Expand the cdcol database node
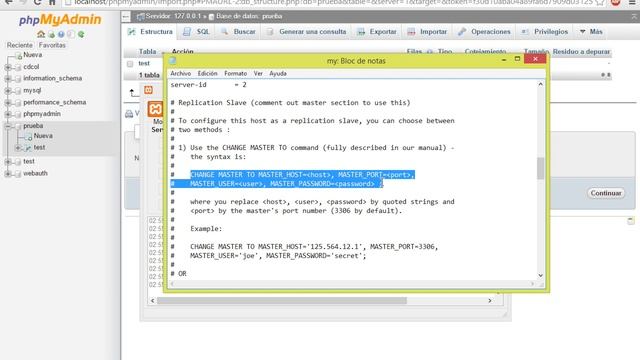This screenshot has width=640, height=360. 8,67
